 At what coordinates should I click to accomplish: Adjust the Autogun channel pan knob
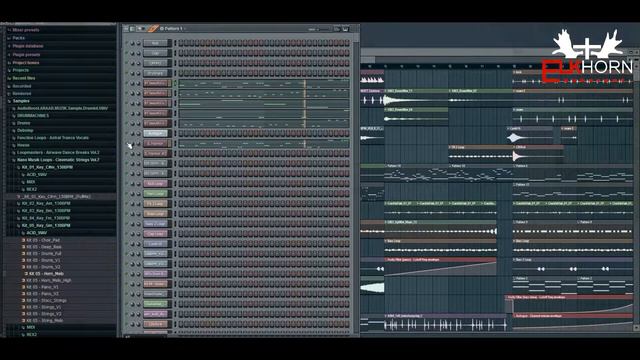coord(133,133)
